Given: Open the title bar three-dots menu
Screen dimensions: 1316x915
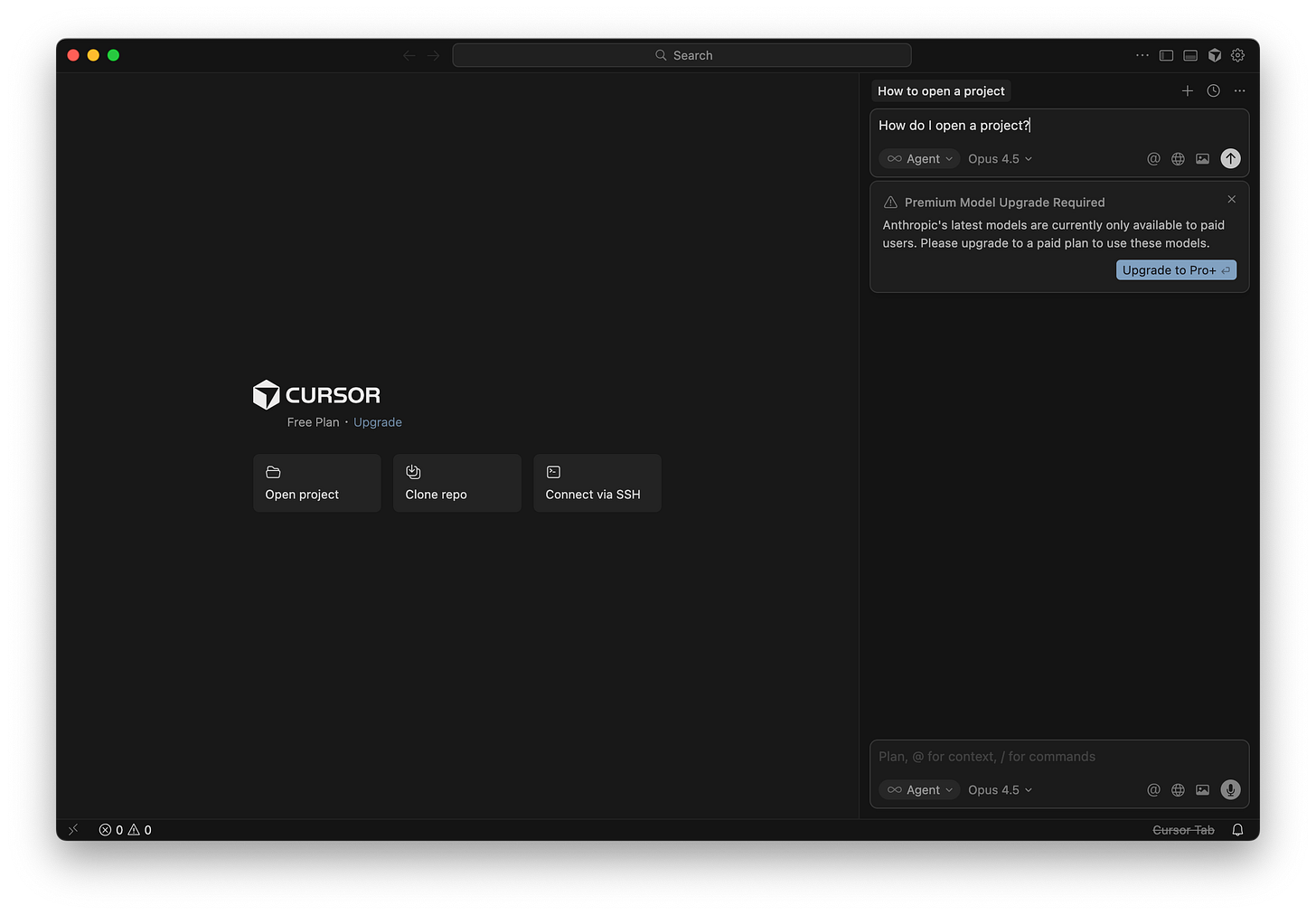Looking at the screenshot, I should (x=1142, y=55).
